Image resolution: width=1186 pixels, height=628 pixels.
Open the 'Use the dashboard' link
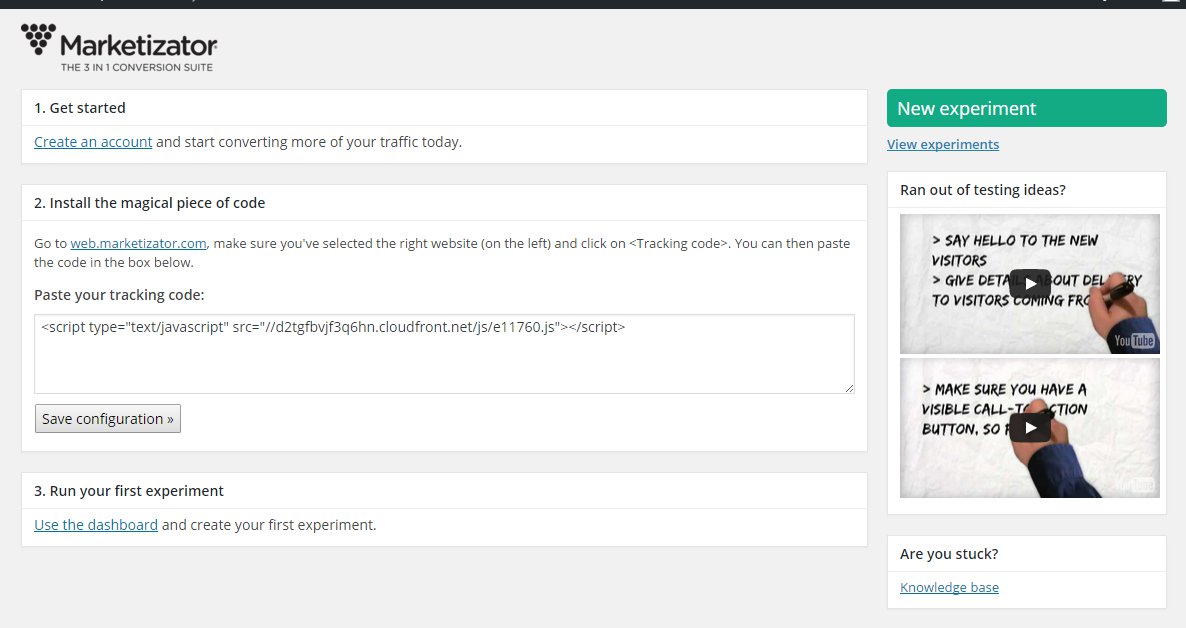tap(96, 525)
